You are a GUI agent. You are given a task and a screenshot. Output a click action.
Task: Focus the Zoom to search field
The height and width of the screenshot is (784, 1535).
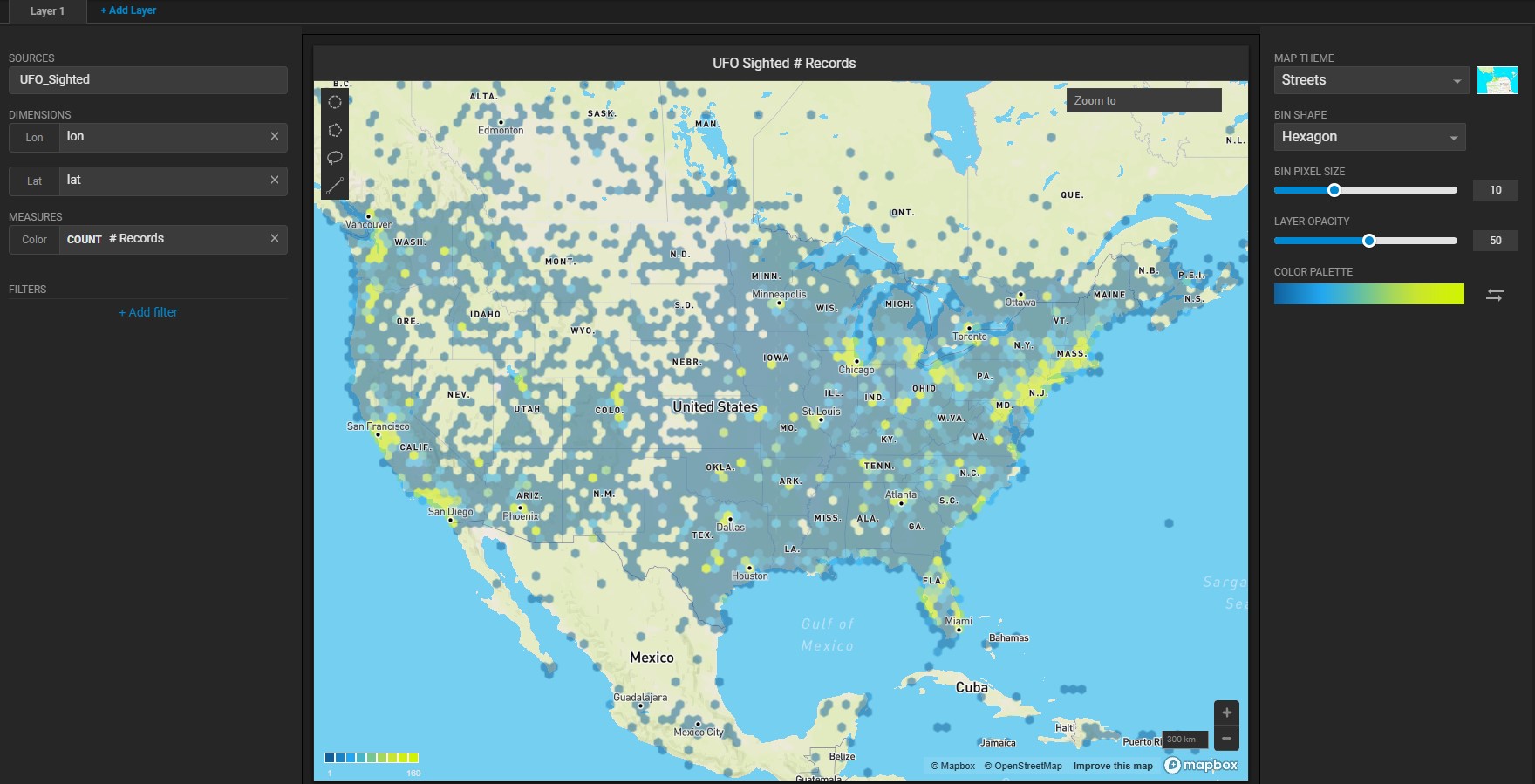[x=1143, y=101]
